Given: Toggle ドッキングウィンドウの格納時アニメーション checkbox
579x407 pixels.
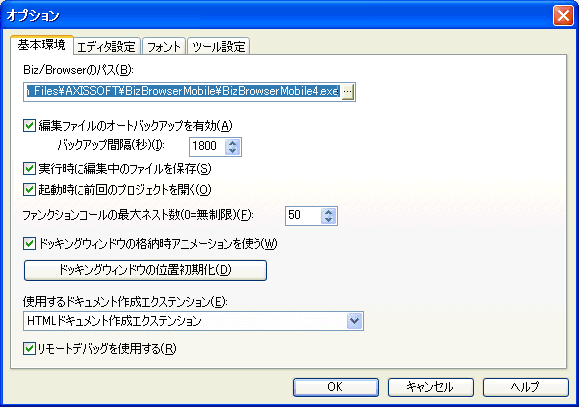Looking at the screenshot, I should coord(29,244).
